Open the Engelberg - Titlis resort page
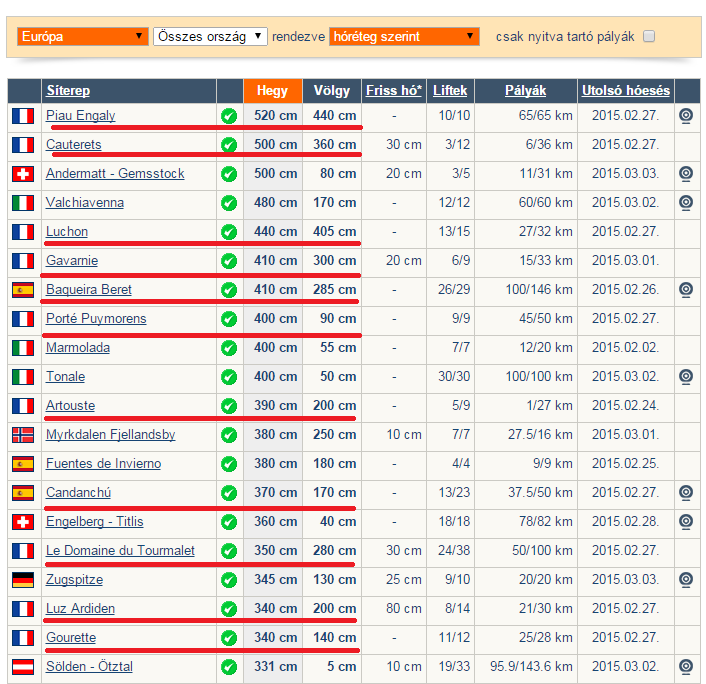Viewport: 706px width, 684px height. click(94, 522)
